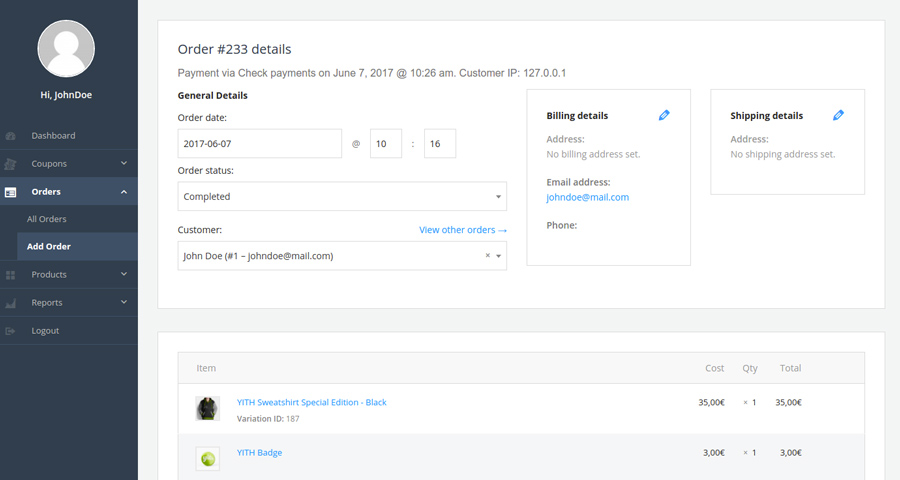Image resolution: width=900 pixels, height=480 pixels.
Task: Open the Order status dropdown
Action: pos(342,197)
